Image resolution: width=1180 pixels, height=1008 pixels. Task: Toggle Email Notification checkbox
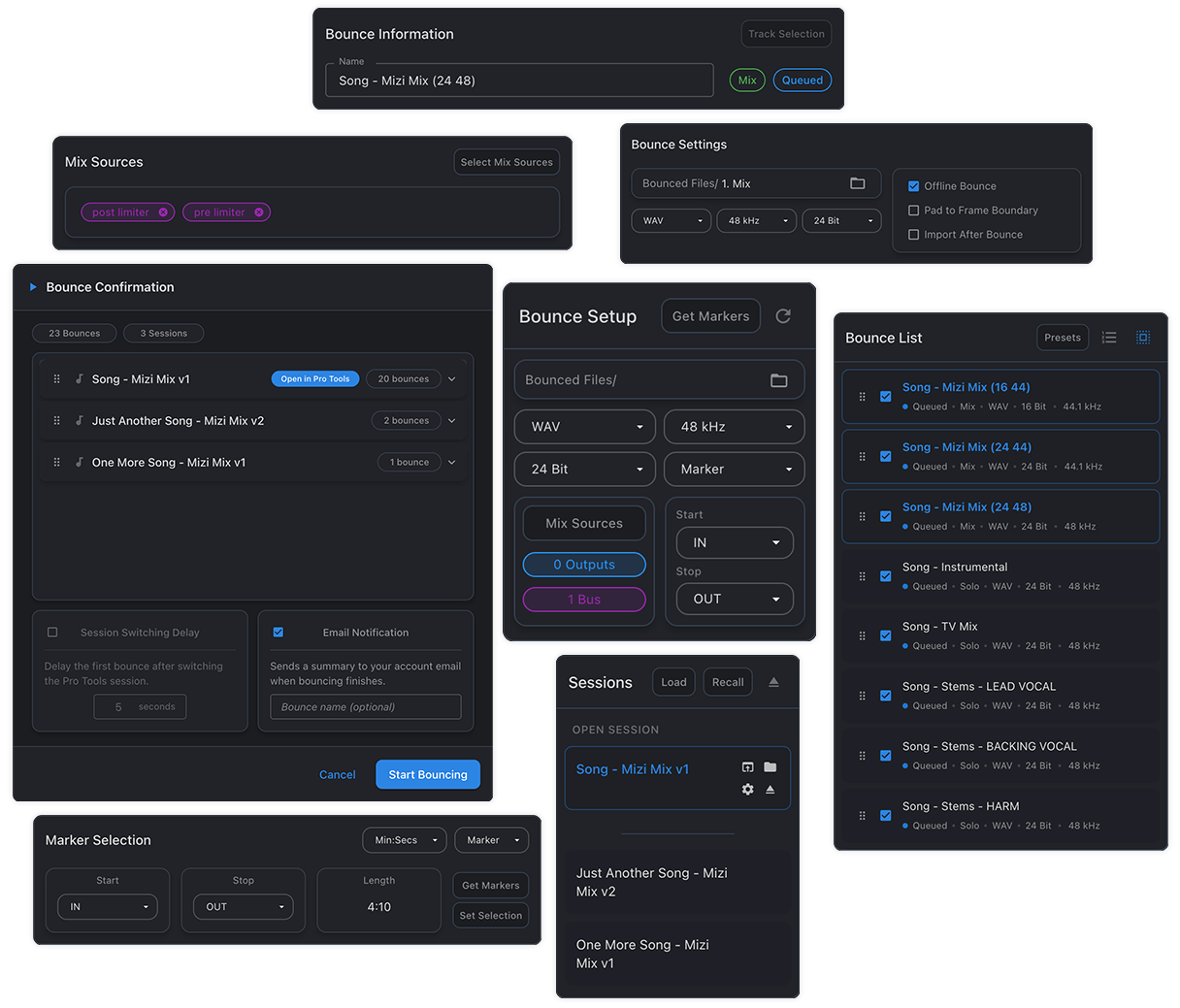[279, 633]
